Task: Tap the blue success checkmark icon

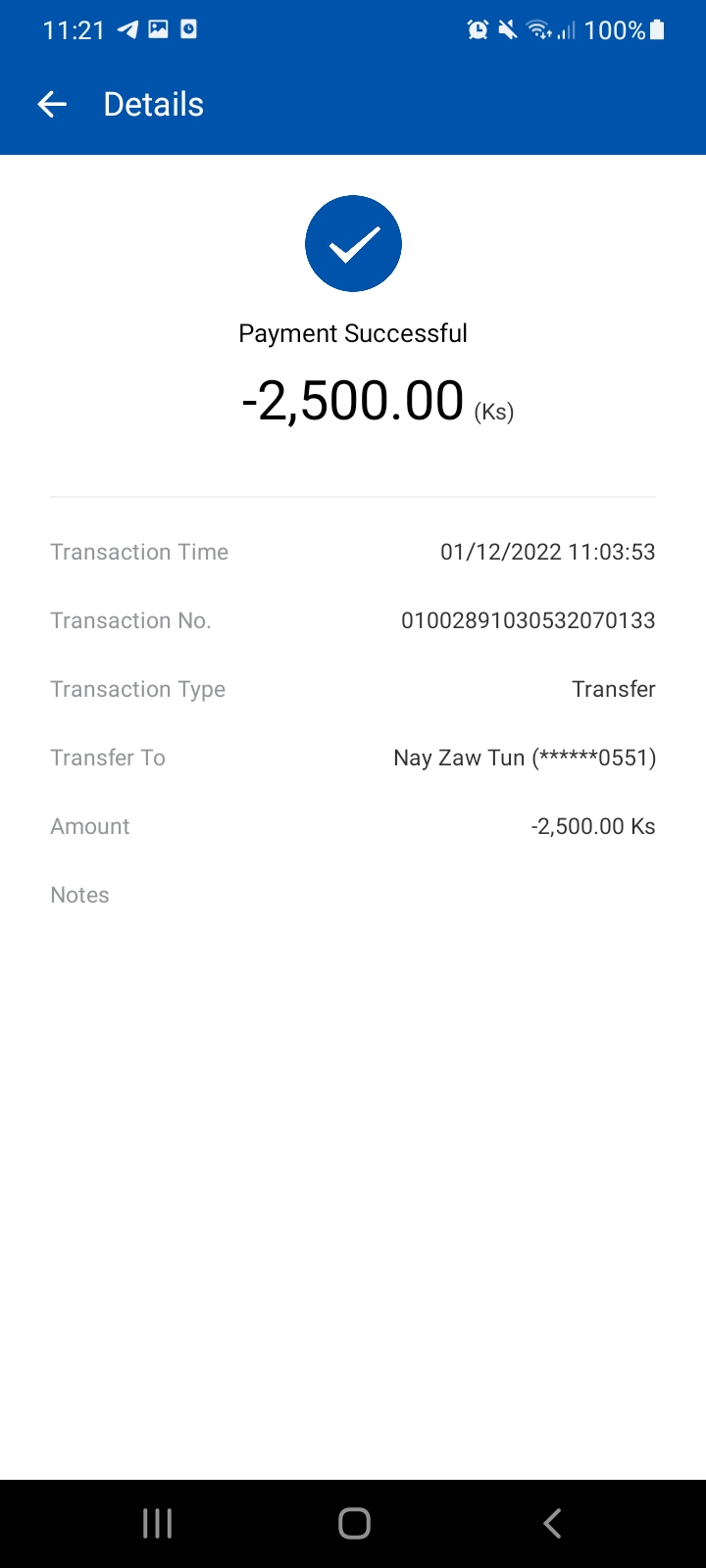Action: [x=353, y=243]
